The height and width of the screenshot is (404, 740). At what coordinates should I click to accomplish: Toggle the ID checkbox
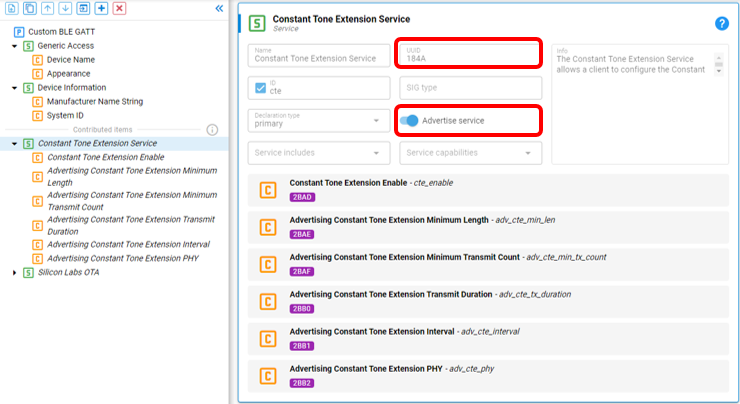261,88
